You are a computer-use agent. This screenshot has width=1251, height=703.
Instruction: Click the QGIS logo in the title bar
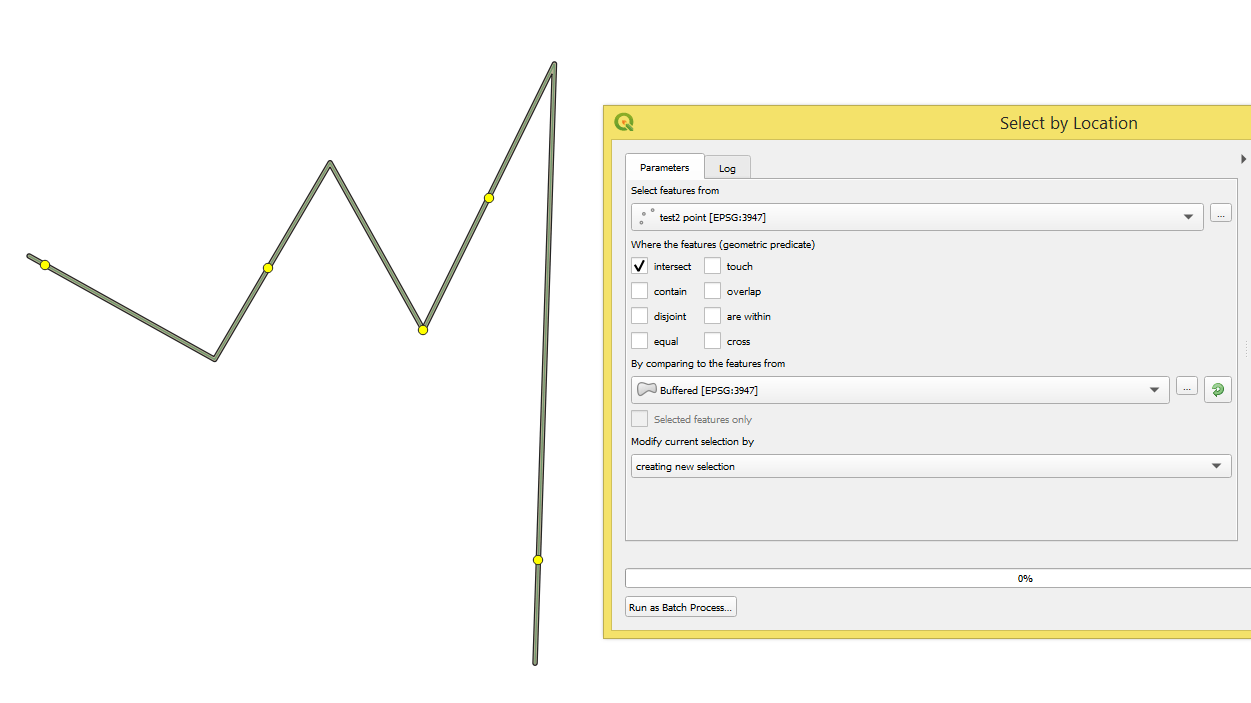click(624, 120)
